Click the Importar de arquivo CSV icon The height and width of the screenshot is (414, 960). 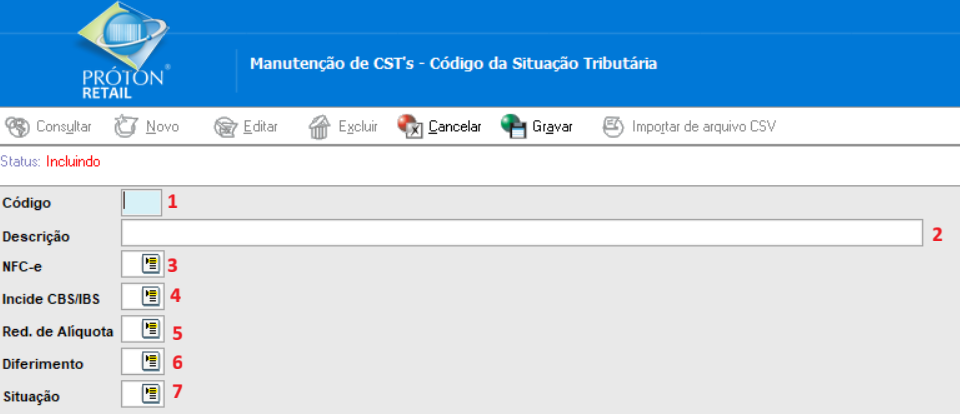[612, 127]
